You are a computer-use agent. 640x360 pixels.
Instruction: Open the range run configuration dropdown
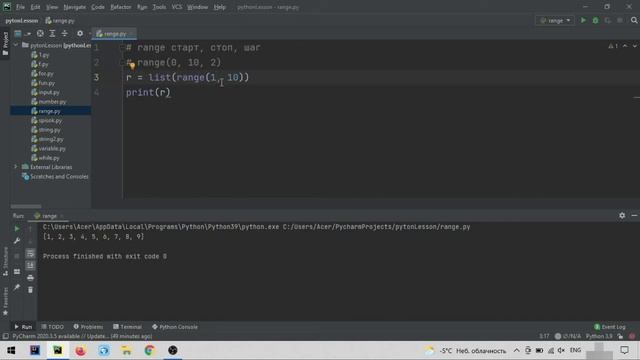point(555,20)
